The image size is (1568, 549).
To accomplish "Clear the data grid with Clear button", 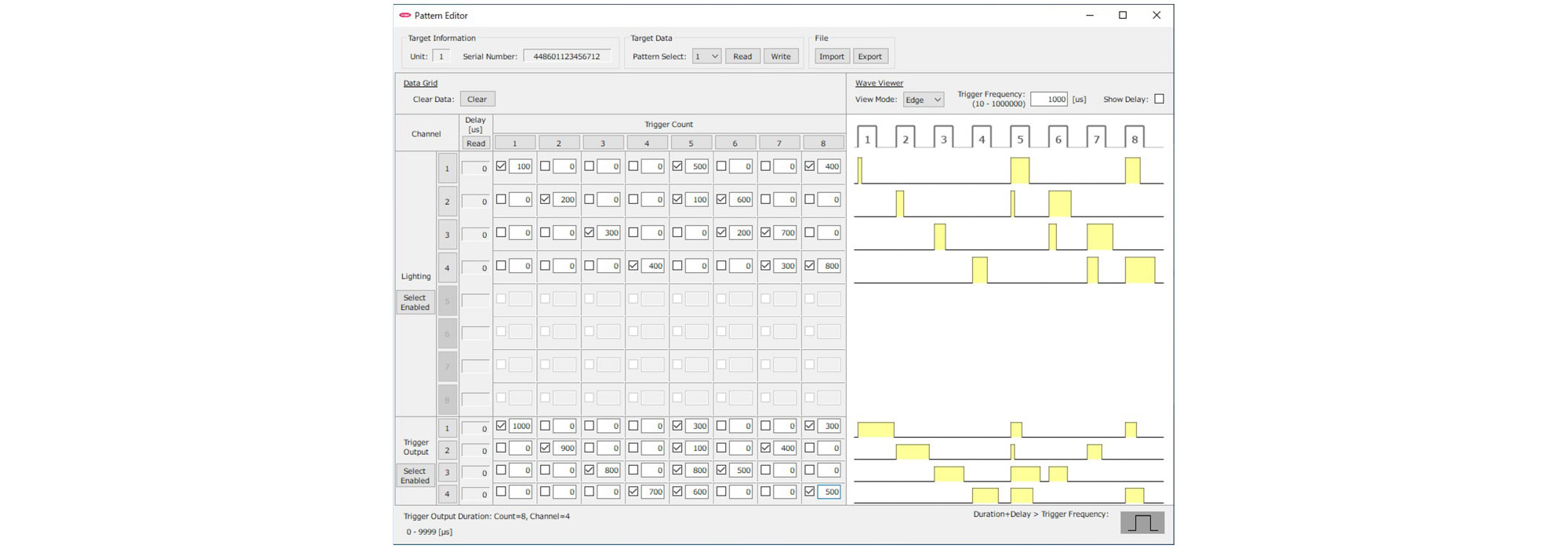I will coord(477,100).
